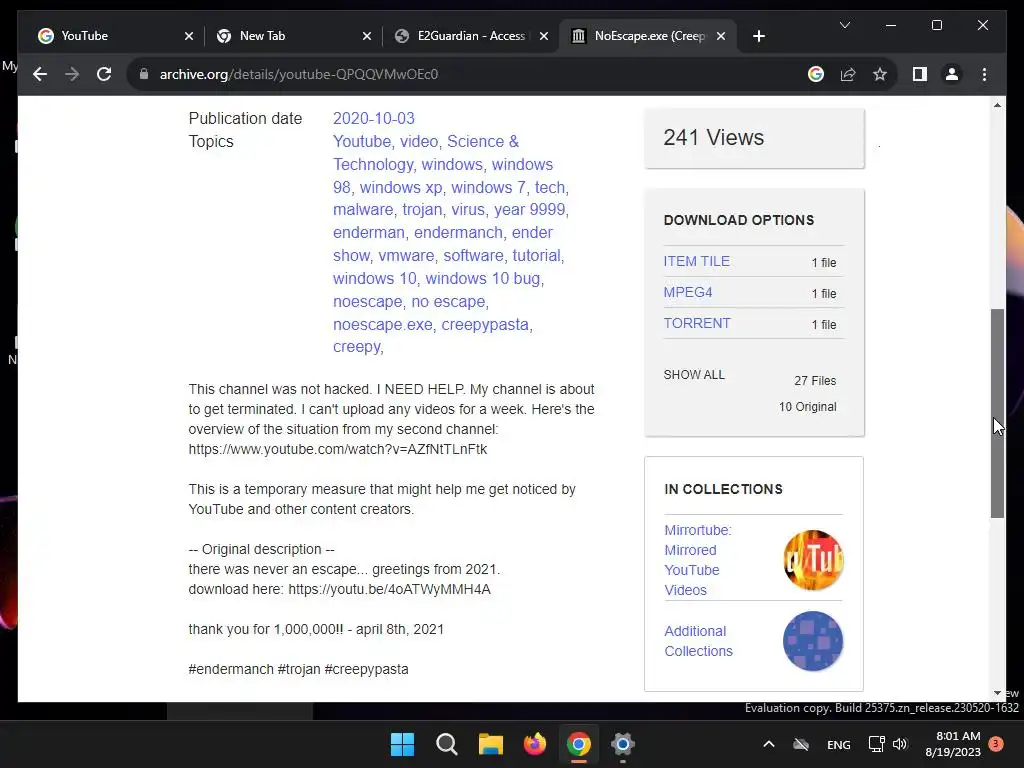Switch to the E2Guardian - Access tab

point(471,36)
